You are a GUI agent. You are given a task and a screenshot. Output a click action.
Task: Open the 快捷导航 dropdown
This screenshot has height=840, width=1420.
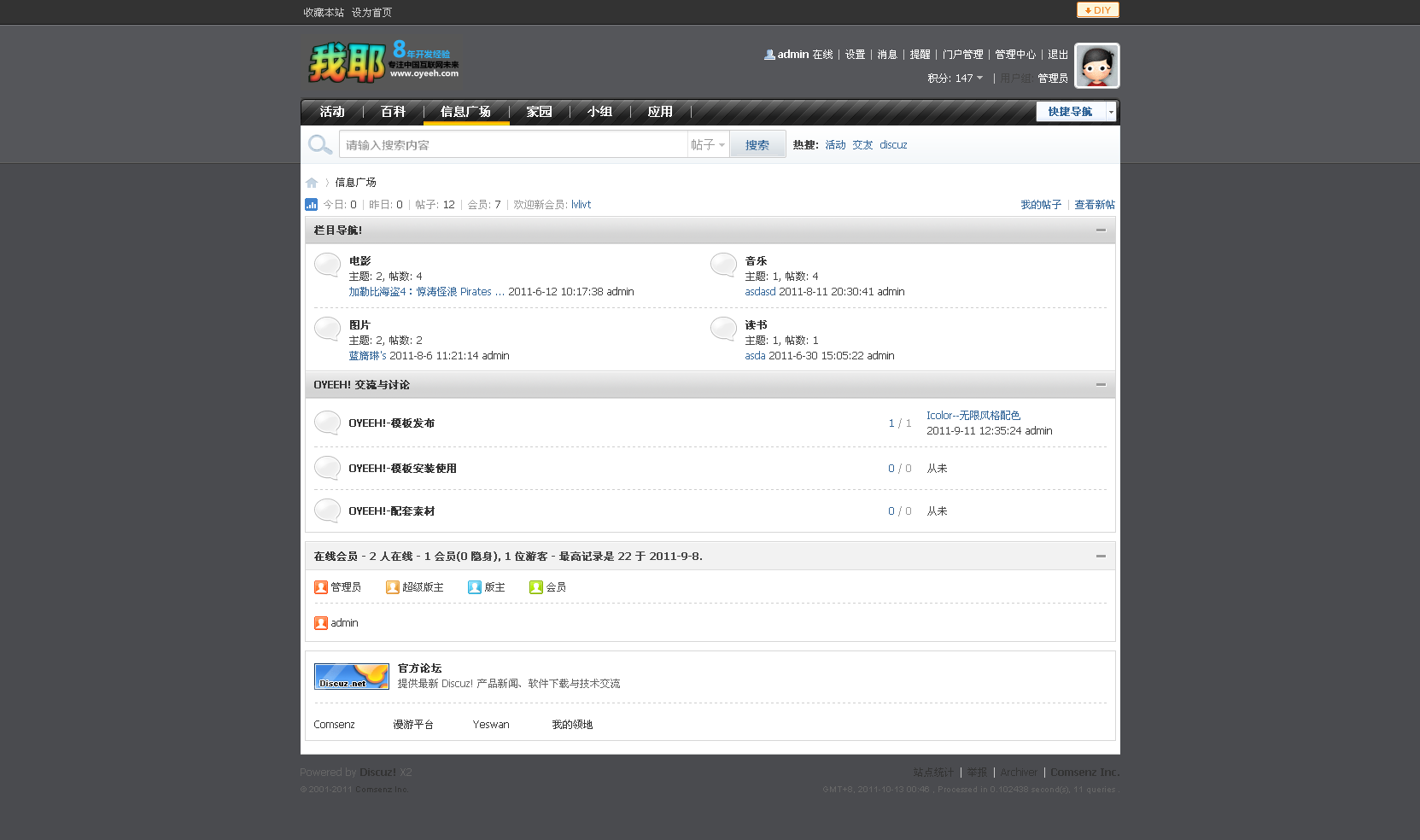pyautogui.click(x=1076, y=112)
